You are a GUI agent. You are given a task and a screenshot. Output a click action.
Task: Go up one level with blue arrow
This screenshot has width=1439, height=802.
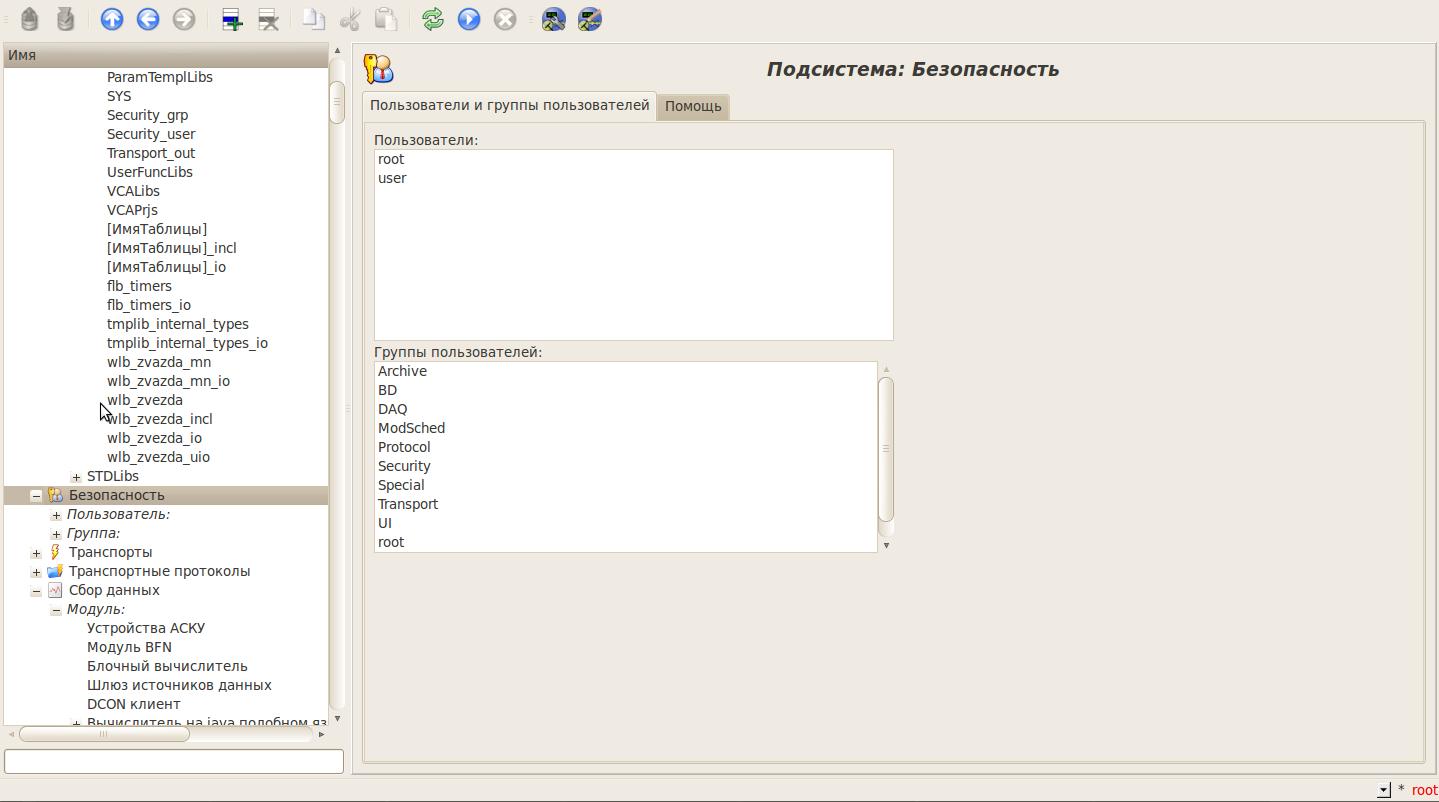[112, 19]
